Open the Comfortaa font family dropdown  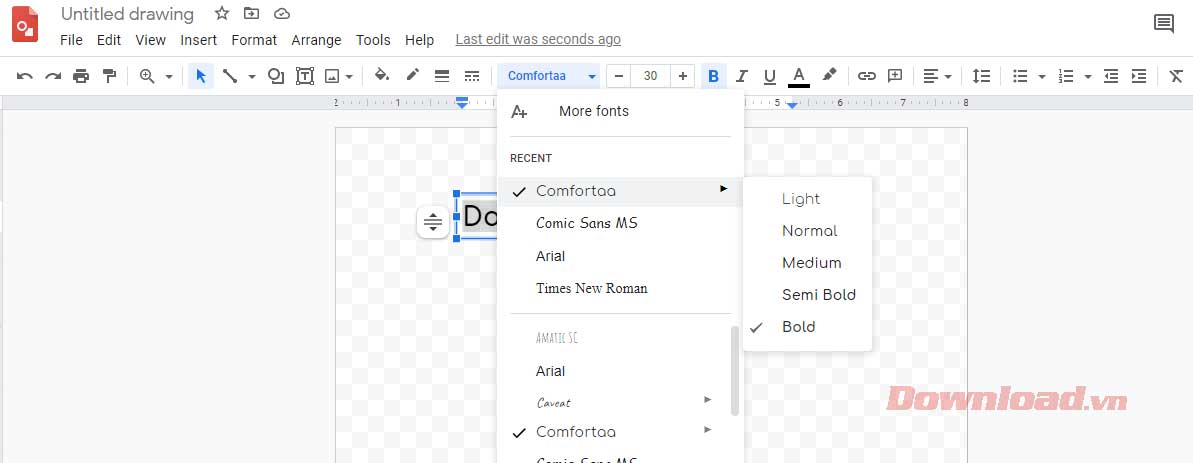549,76
